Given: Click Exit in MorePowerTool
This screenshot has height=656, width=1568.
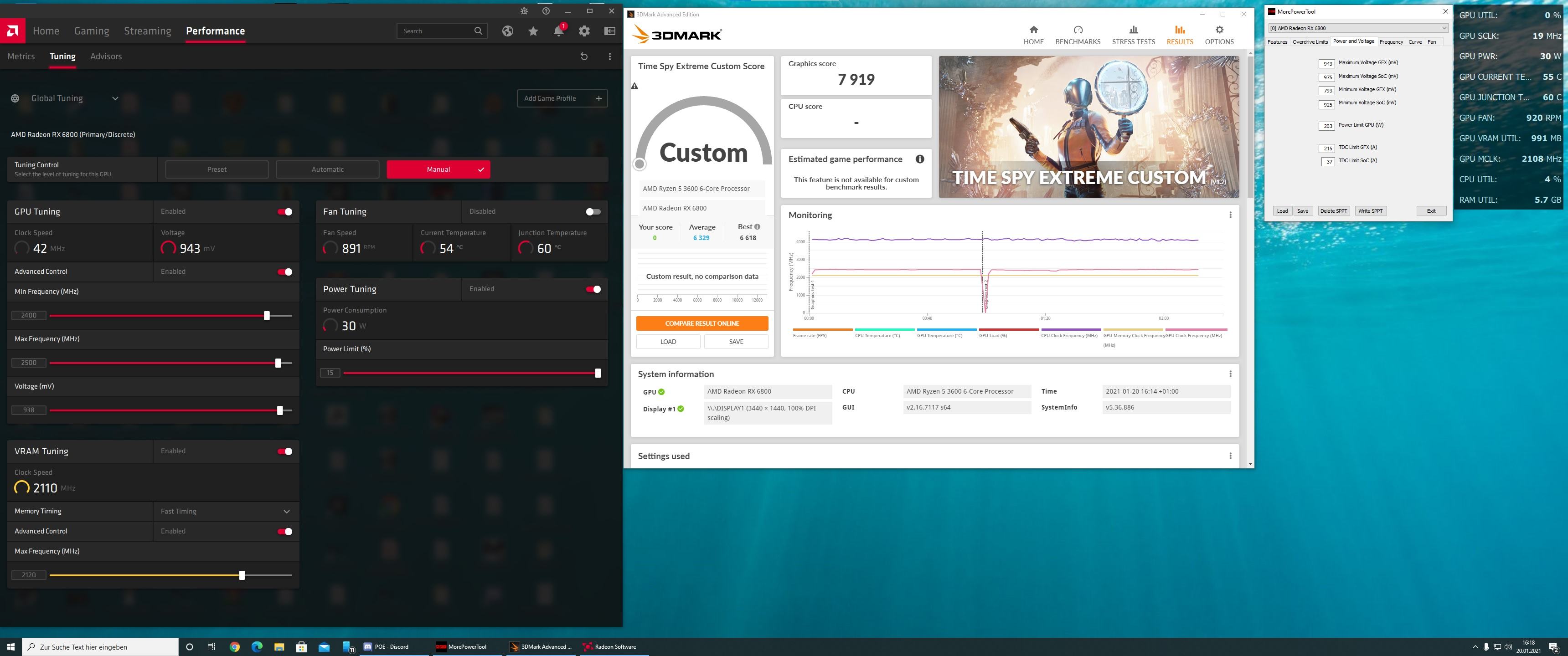Looking at the screenshot, I should (x=1431, y=211).
